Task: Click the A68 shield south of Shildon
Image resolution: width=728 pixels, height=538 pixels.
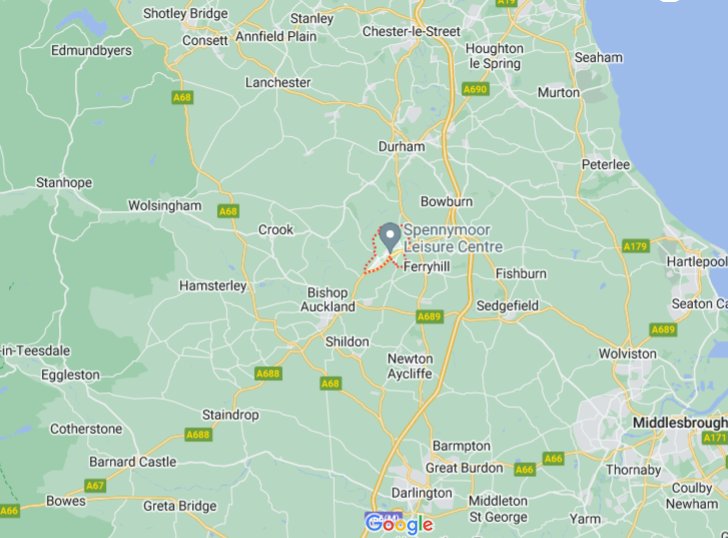Action: 331,383
